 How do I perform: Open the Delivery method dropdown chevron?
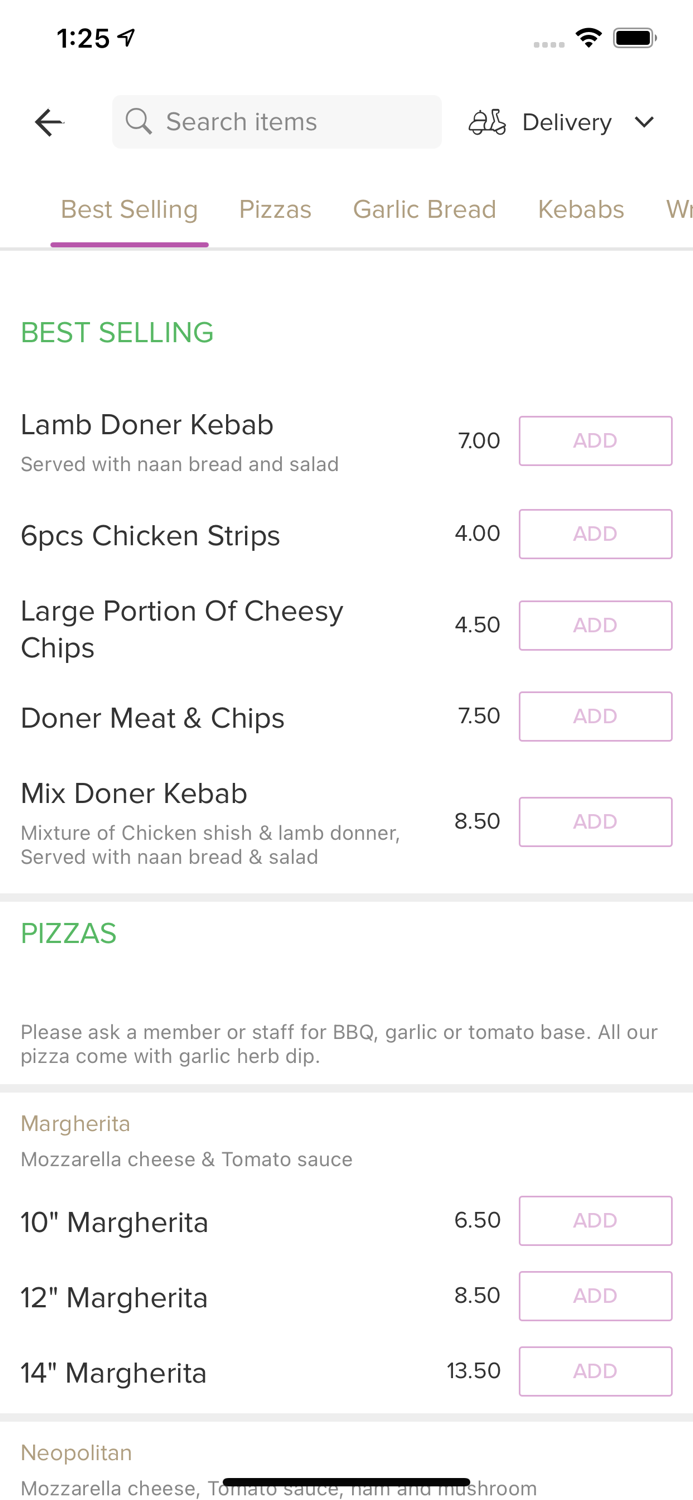coord(645,122)
